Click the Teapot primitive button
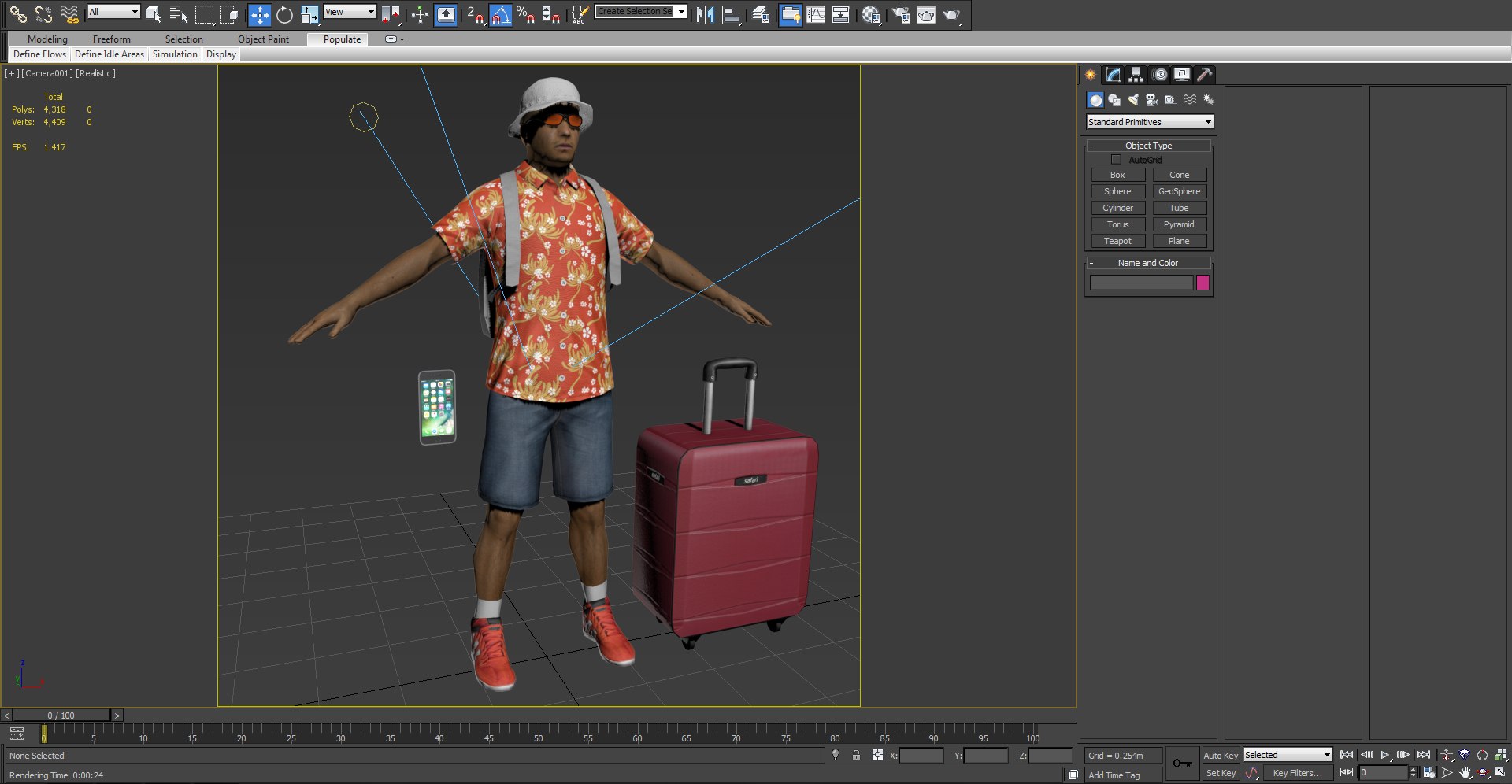Screen dimensions: 1512x784 point(1118,241)
